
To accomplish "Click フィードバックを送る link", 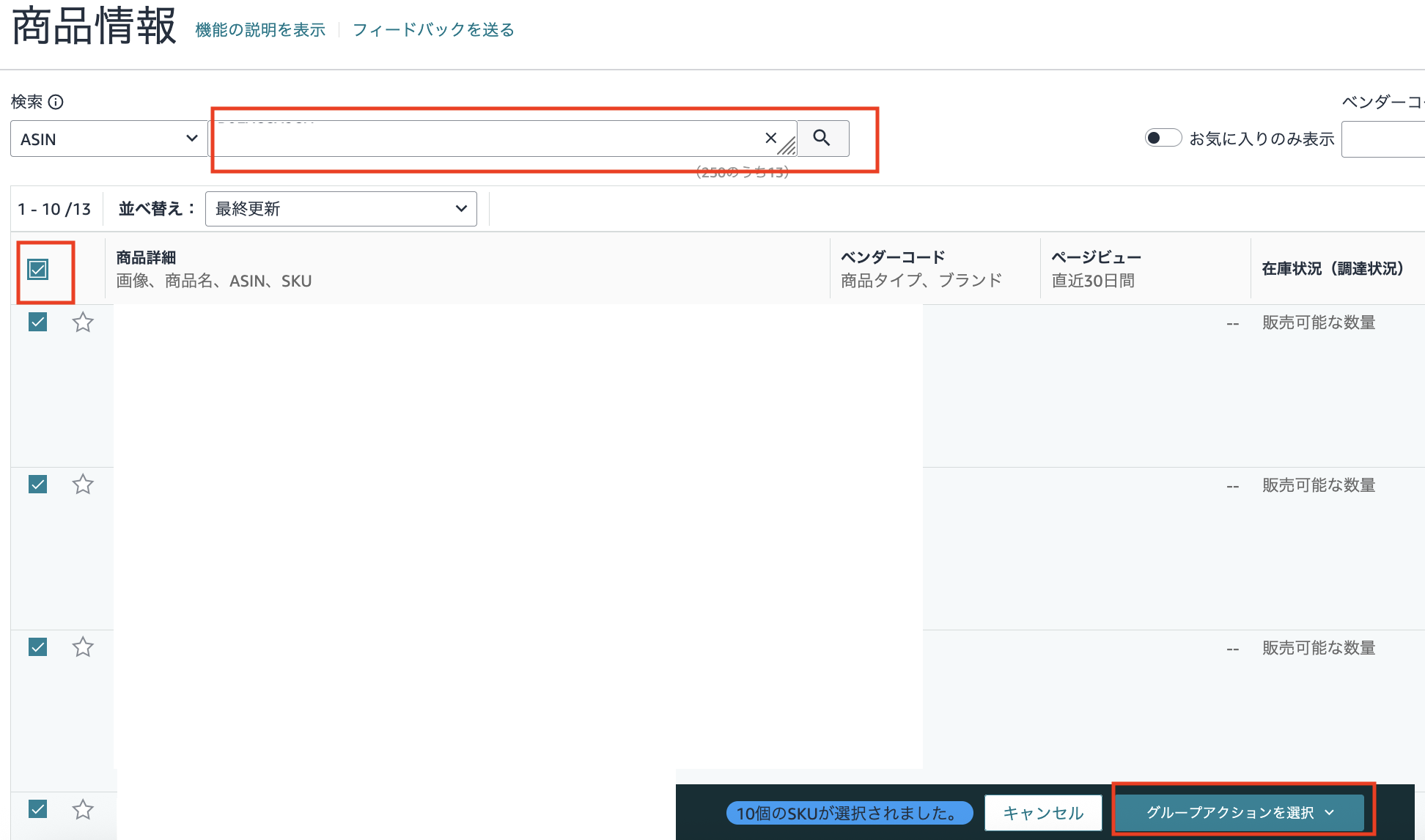I will (433, 30).
